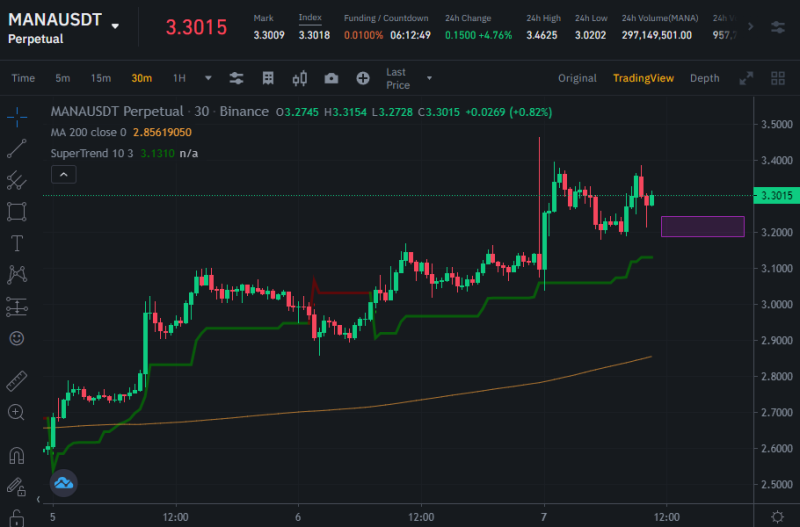The height and width of the screenshot is (527, 800).
Task: Open the emoji icons tool
Action: (x=17, y=338)
